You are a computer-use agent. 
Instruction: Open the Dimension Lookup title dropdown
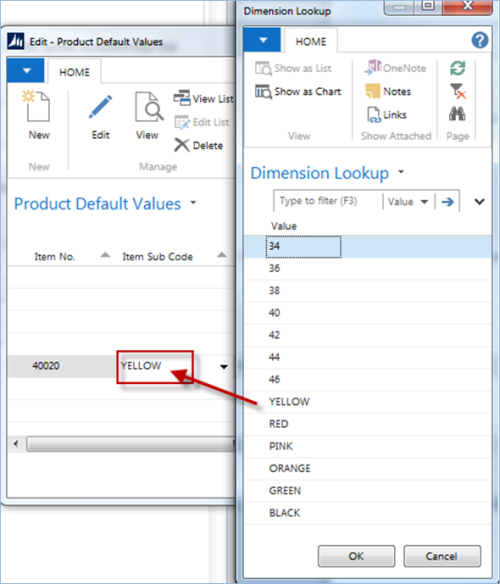[x=401, y=172]
